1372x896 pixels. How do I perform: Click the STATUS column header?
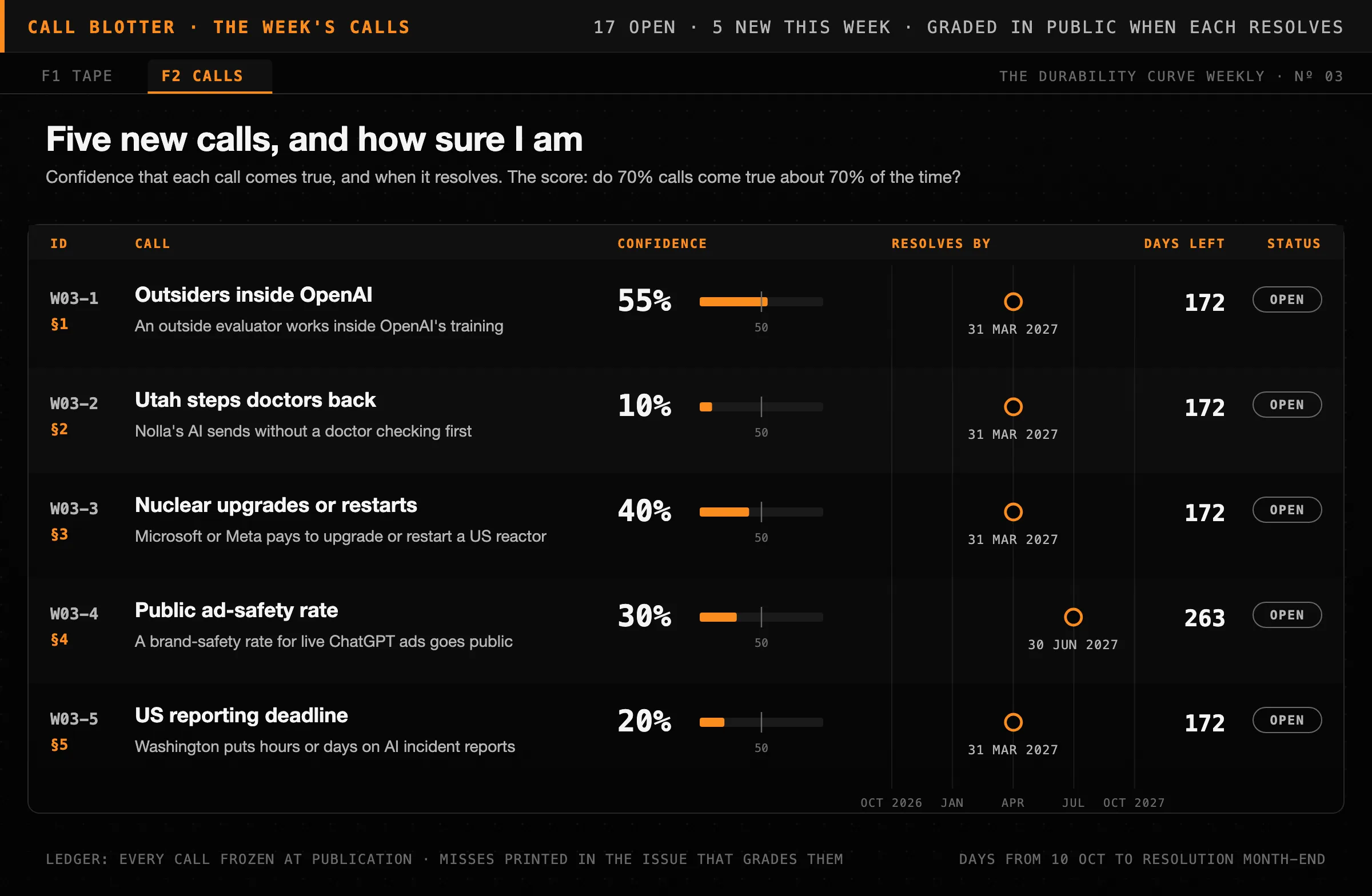point(1294,244)
